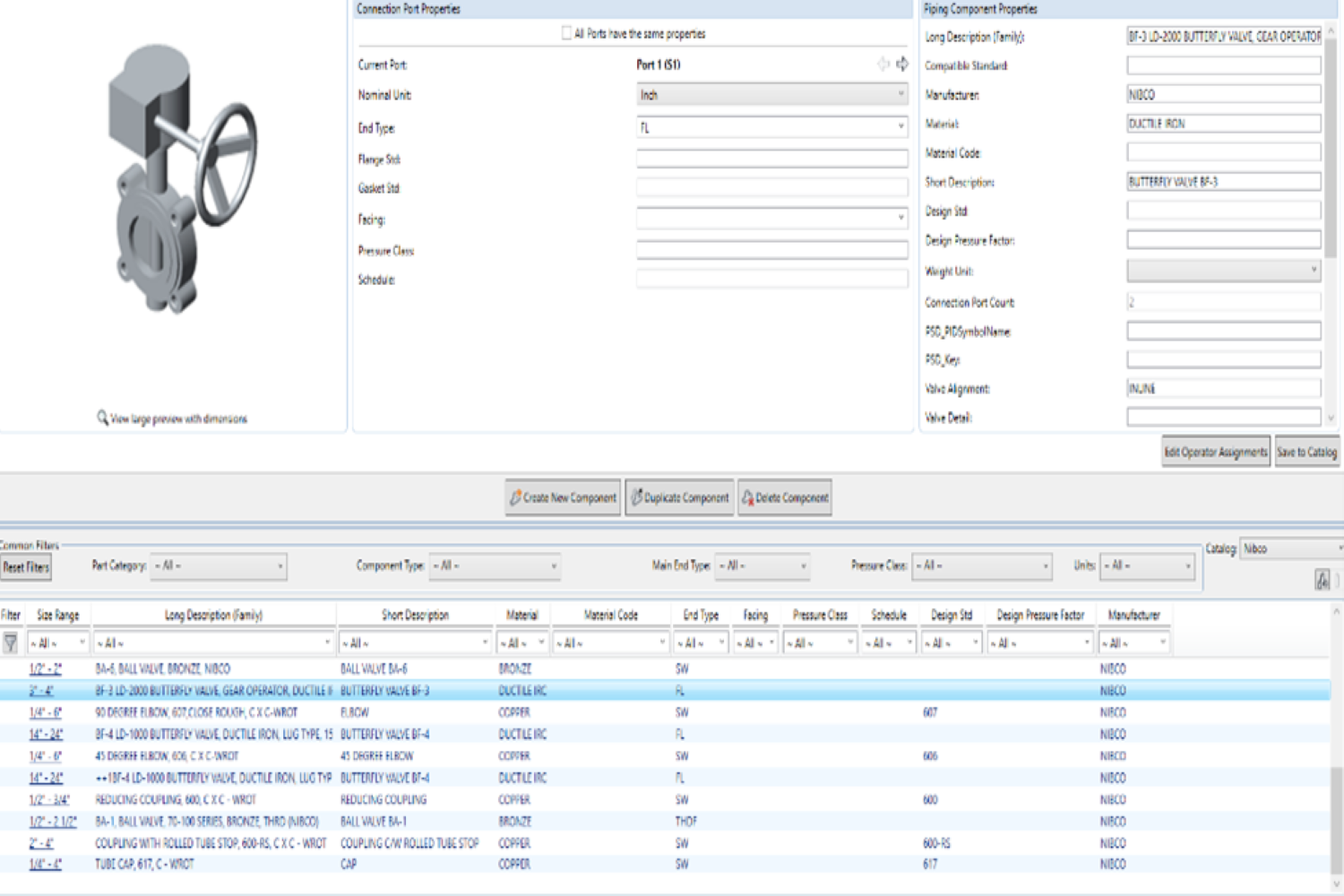Select the ++1BF-4 LD-1000 BUTTERFLY VALVE row
The image size is (1344, 896).
(665, 778)
